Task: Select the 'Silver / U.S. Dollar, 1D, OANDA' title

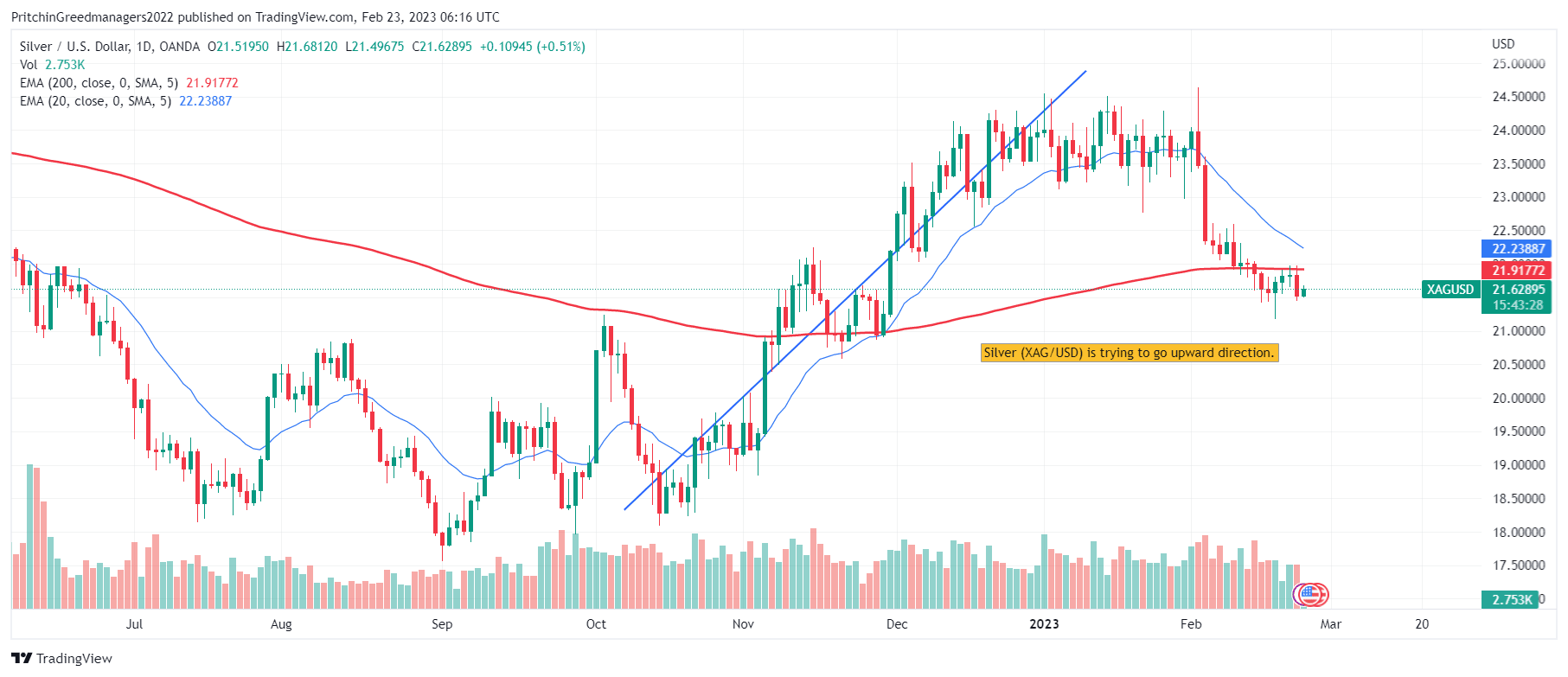Action: (x=110, y=47)
